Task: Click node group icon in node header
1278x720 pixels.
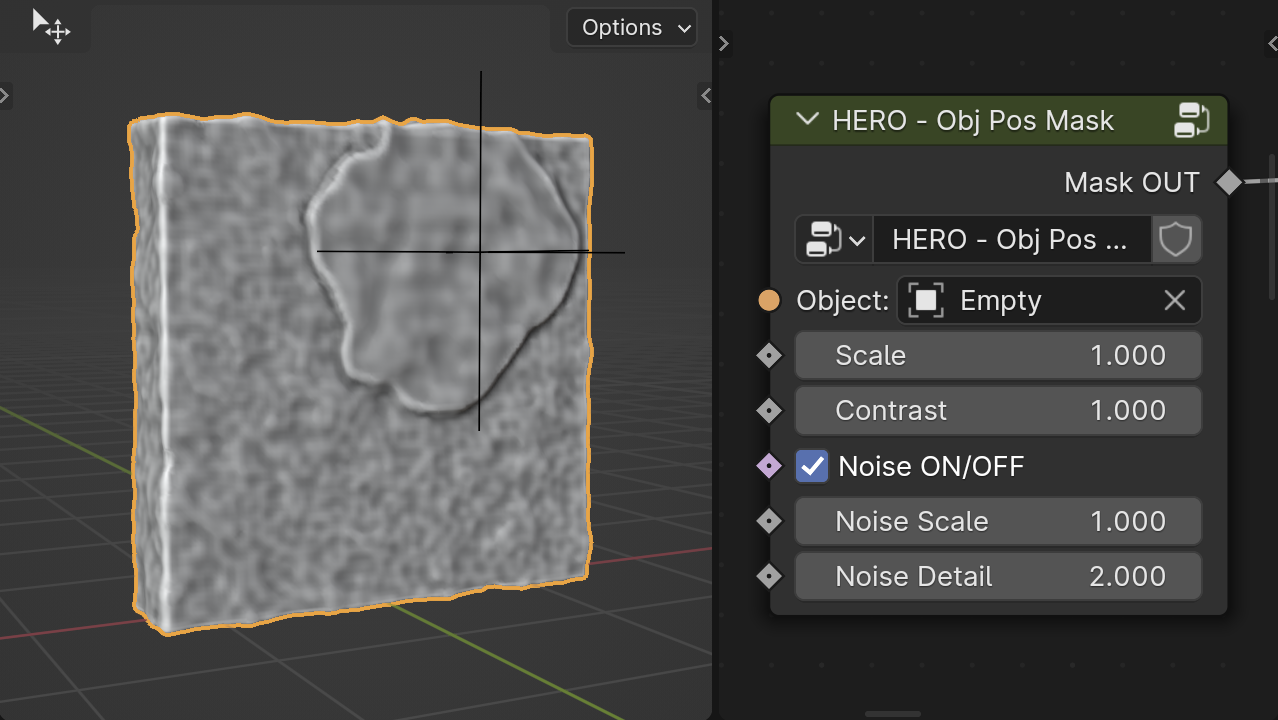Action: pos(1191,120)
